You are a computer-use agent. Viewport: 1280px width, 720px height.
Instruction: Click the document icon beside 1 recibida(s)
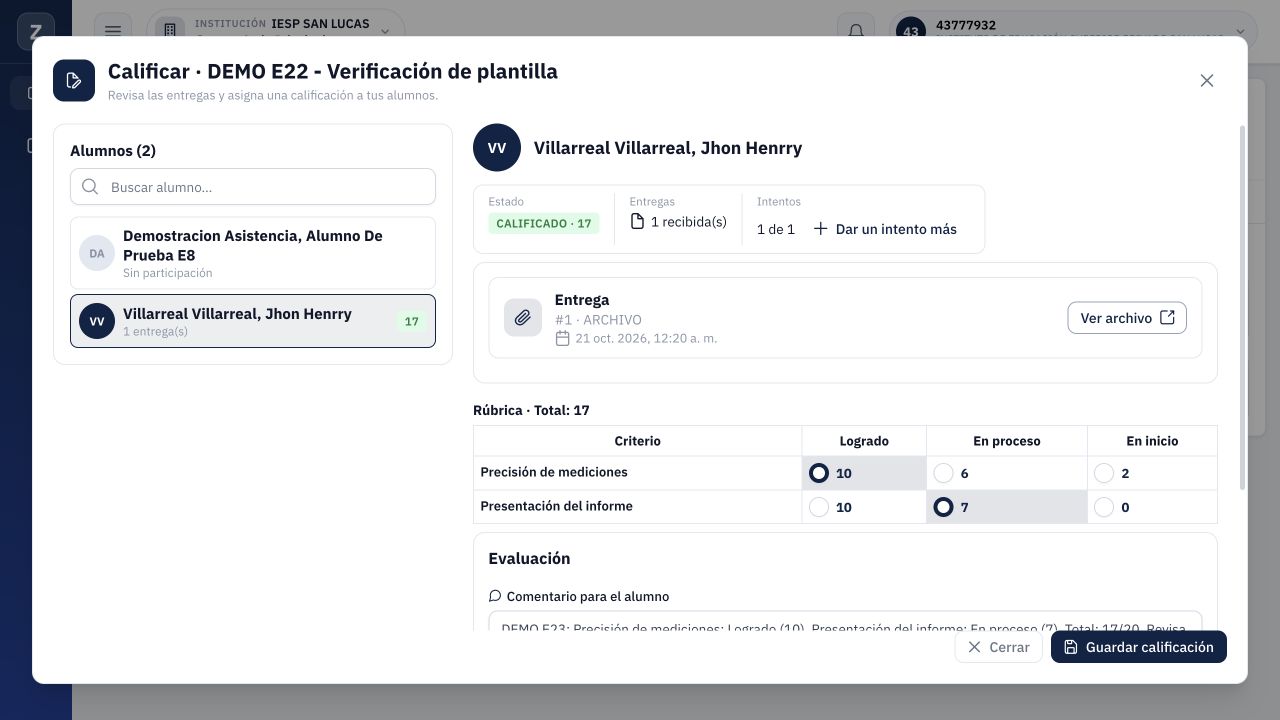click(637, 222)
